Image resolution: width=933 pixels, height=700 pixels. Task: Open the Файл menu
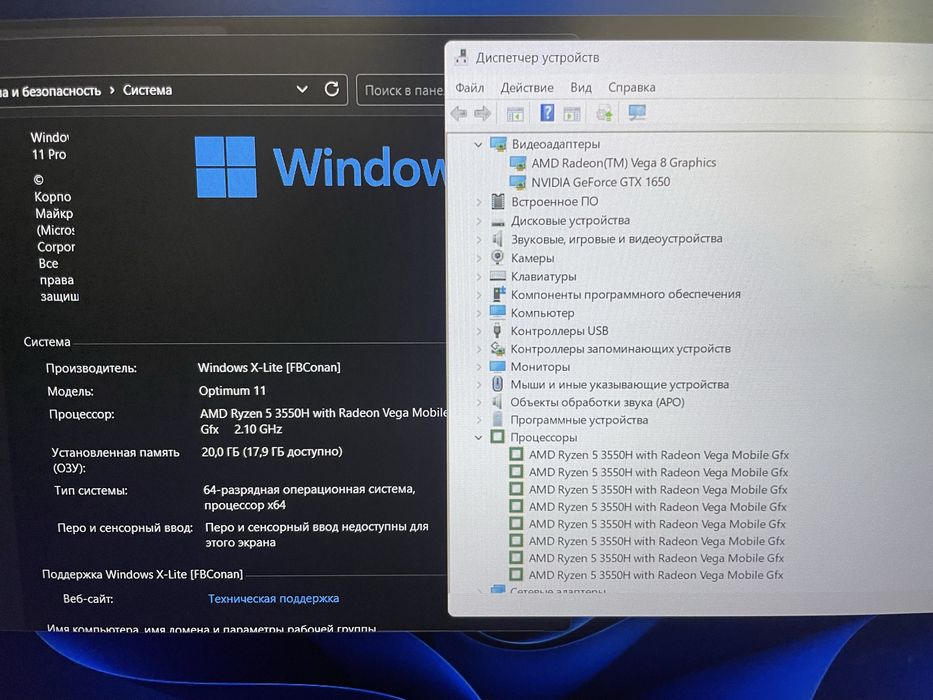click(469, 88)
